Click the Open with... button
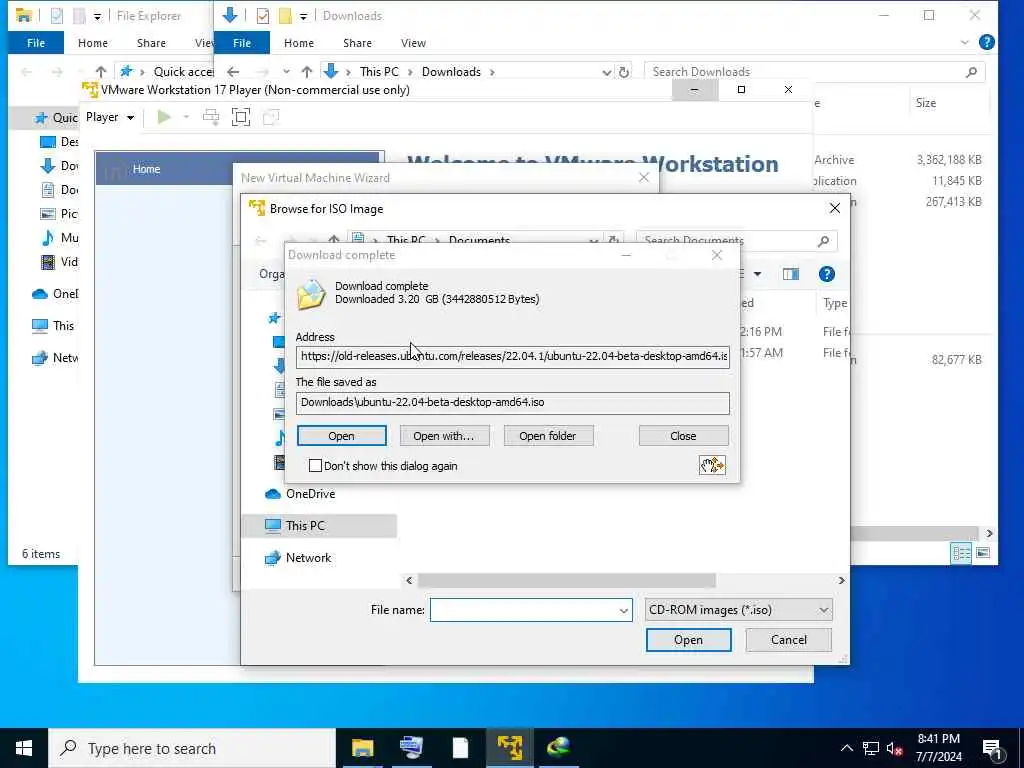The width and height of the screenshot is (1024, 768). click(x=444, y=436)
